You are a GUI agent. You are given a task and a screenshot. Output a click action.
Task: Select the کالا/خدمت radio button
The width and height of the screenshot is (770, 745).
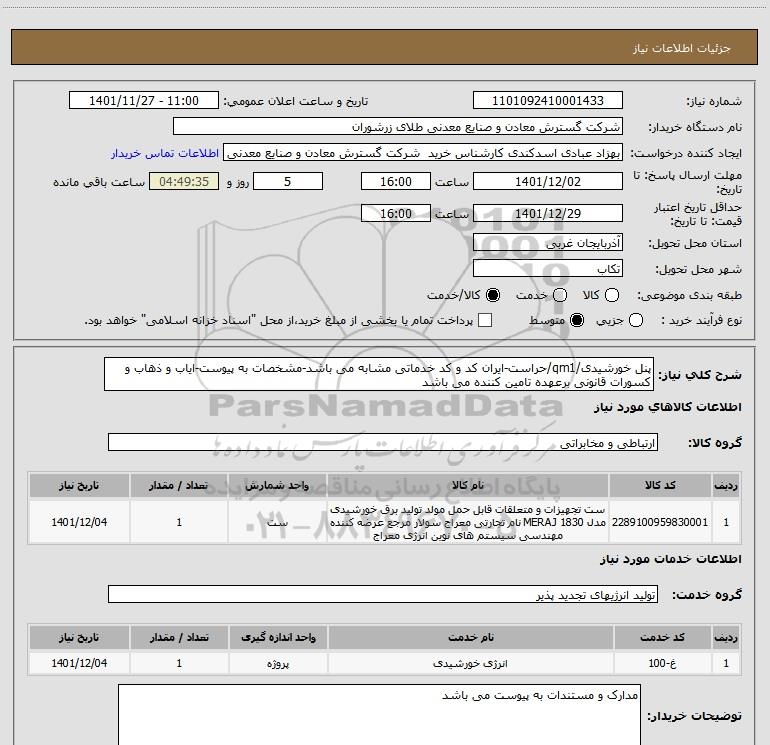[x=493, y=295]
